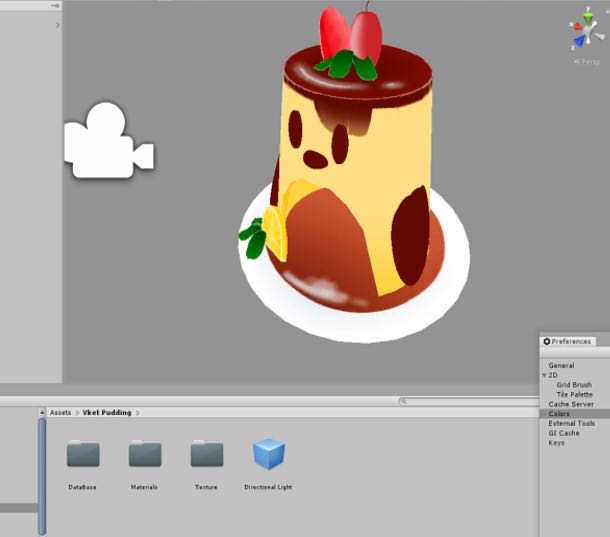Select the camera gizmo in scene view

(109, 141)
